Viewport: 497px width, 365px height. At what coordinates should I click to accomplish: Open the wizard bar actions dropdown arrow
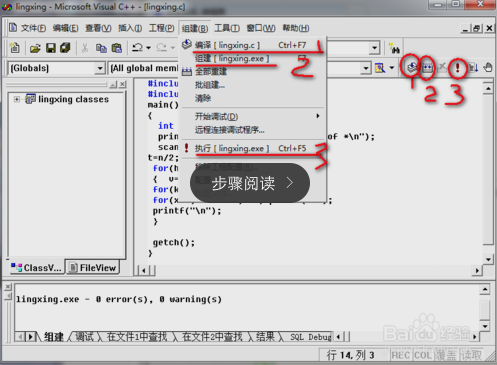coord(392,68)
